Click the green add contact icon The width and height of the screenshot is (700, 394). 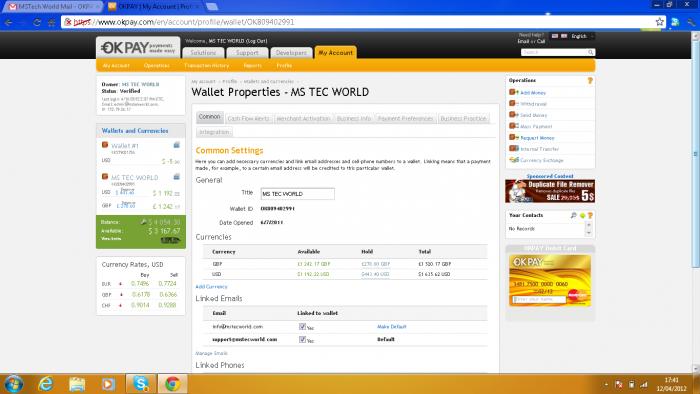[x=582, y=216]
